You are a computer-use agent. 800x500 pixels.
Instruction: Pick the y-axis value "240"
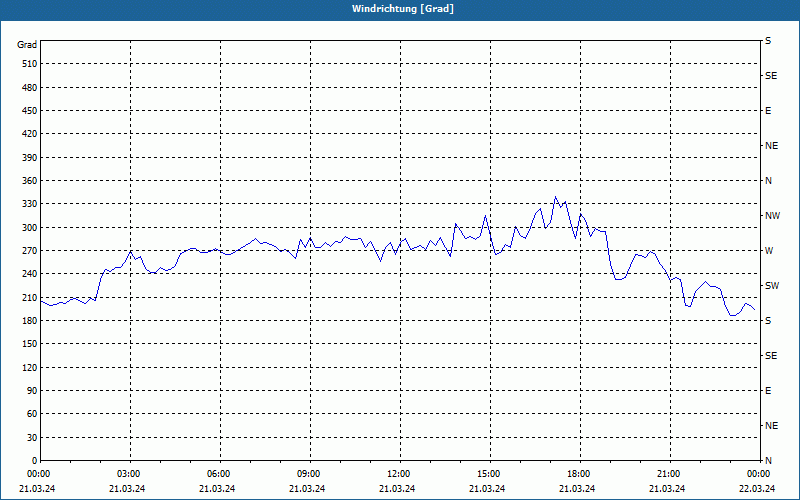point(30,274)
